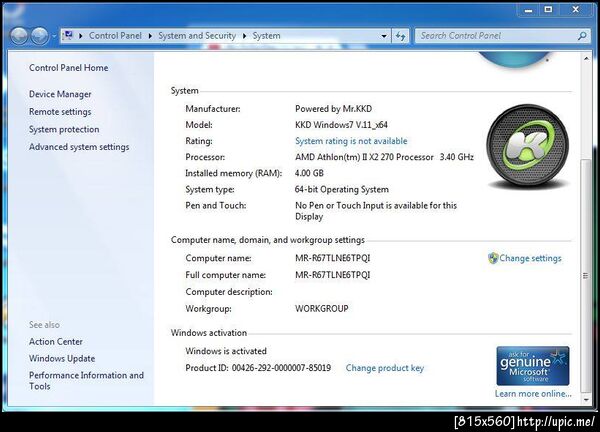This screenshot has height=432, width=600.
Task: Click the Back navigation arrow button
Action: (19, 36)
